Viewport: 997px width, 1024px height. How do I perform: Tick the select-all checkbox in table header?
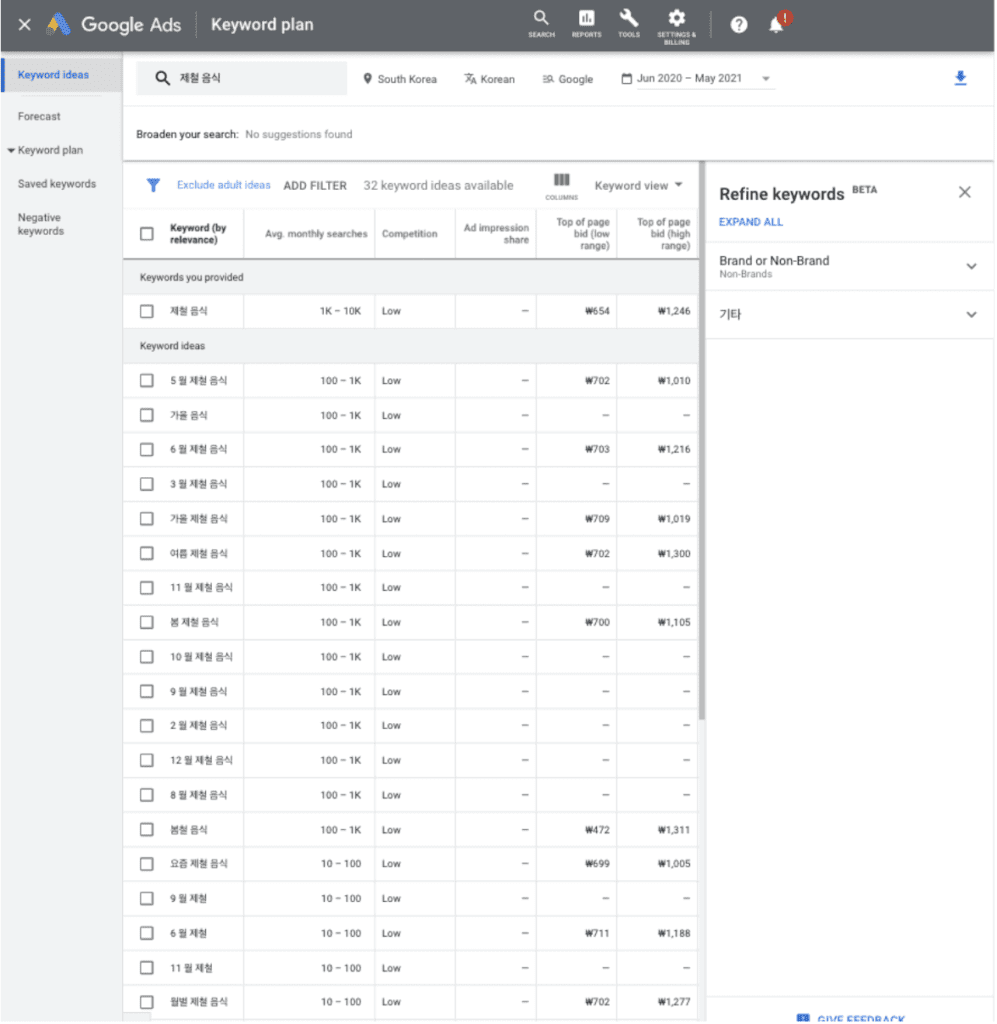click(147, 234)
